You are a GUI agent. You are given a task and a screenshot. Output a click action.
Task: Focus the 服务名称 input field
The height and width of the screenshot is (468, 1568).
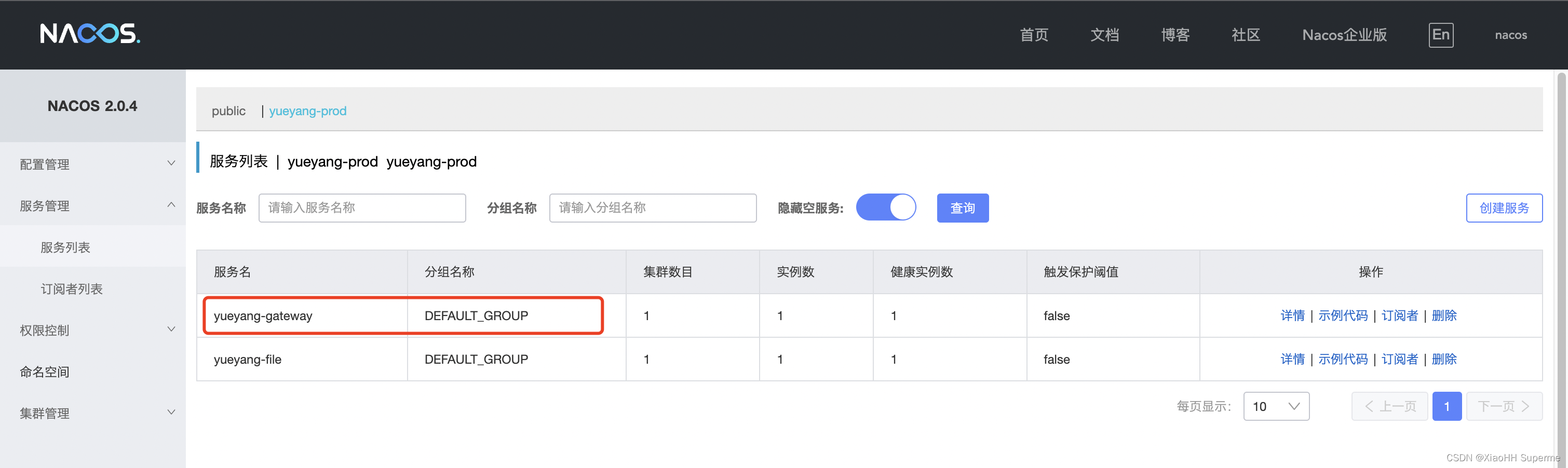362,208
